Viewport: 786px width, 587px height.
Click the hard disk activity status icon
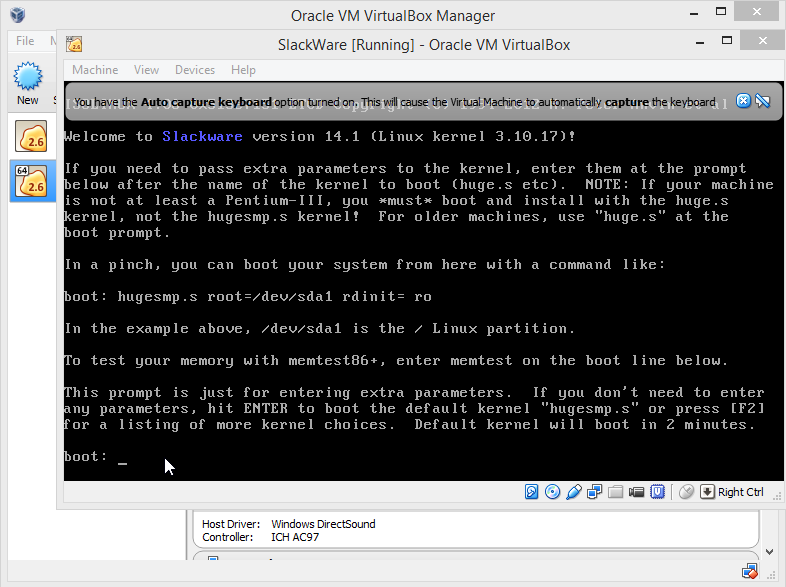[531, 492]
